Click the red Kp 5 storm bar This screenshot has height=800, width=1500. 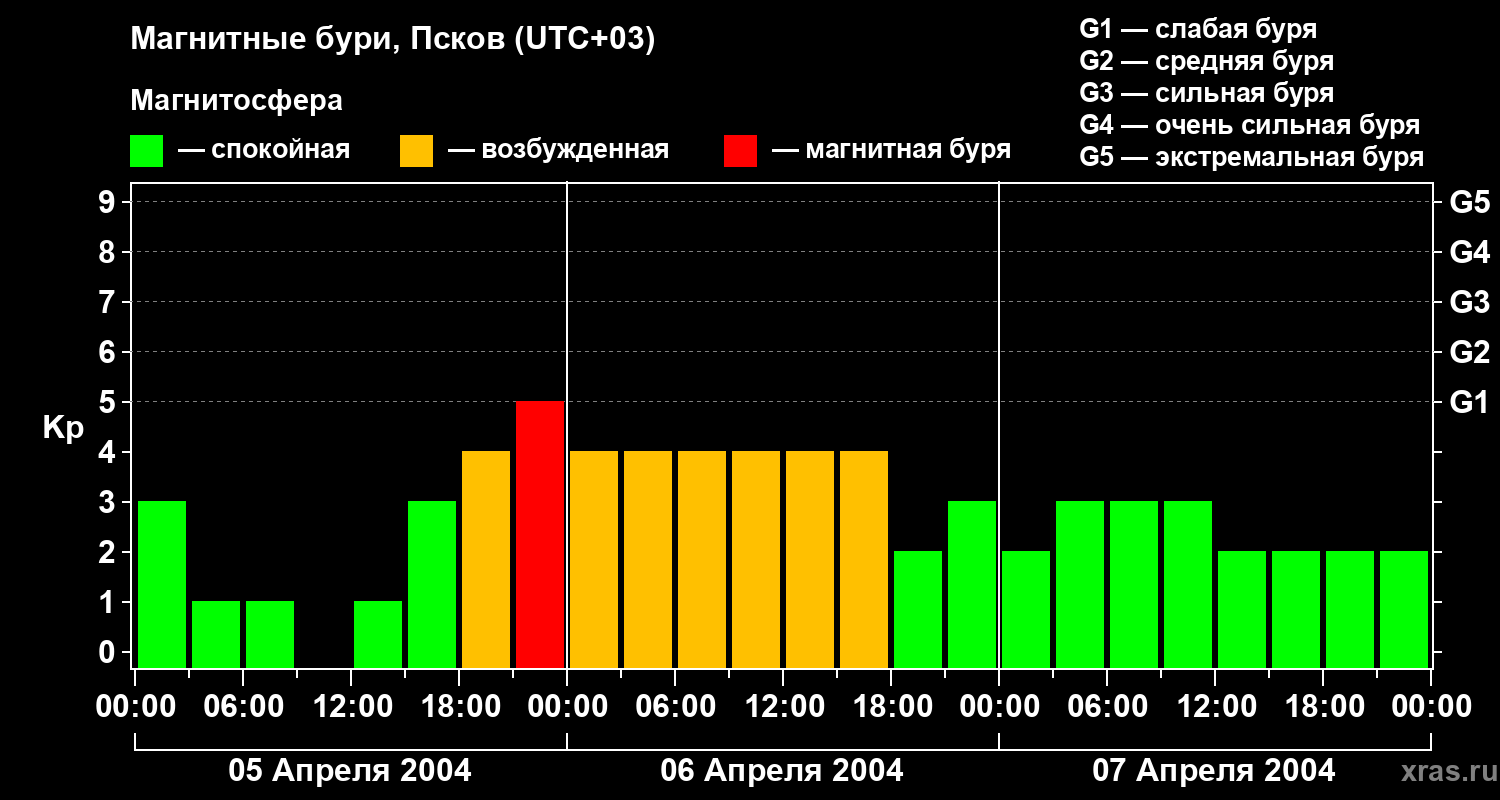pos(540,534)
